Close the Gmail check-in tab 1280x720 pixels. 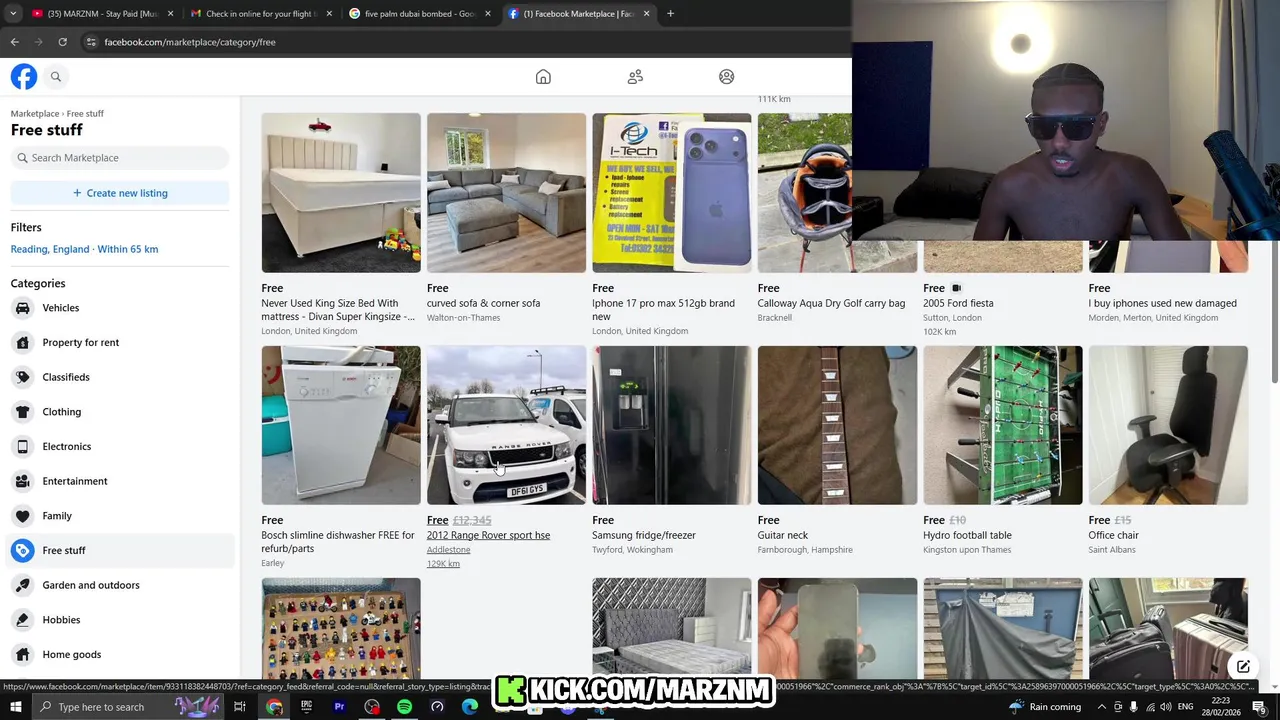[329, 14]
